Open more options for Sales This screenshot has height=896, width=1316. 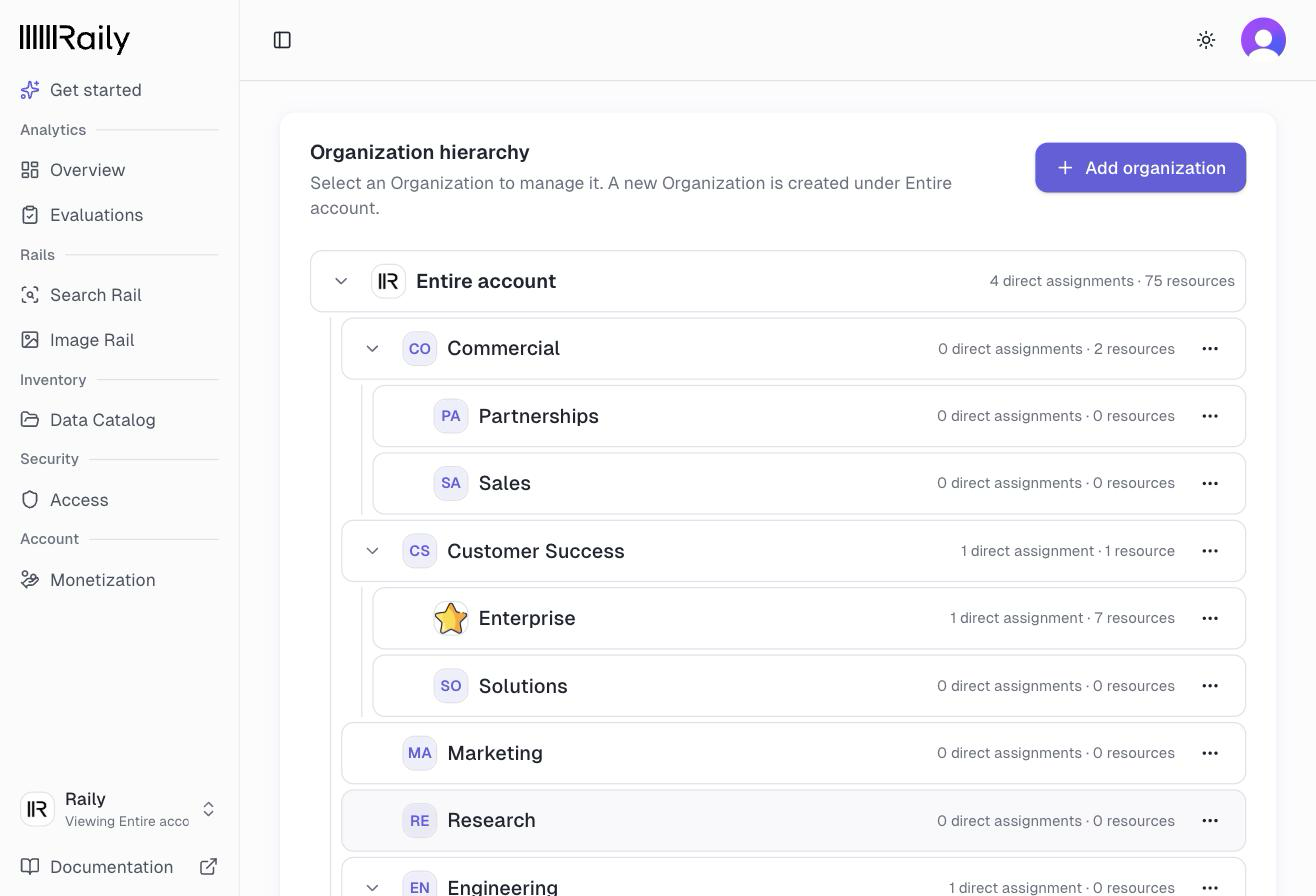click(1210, 483)
